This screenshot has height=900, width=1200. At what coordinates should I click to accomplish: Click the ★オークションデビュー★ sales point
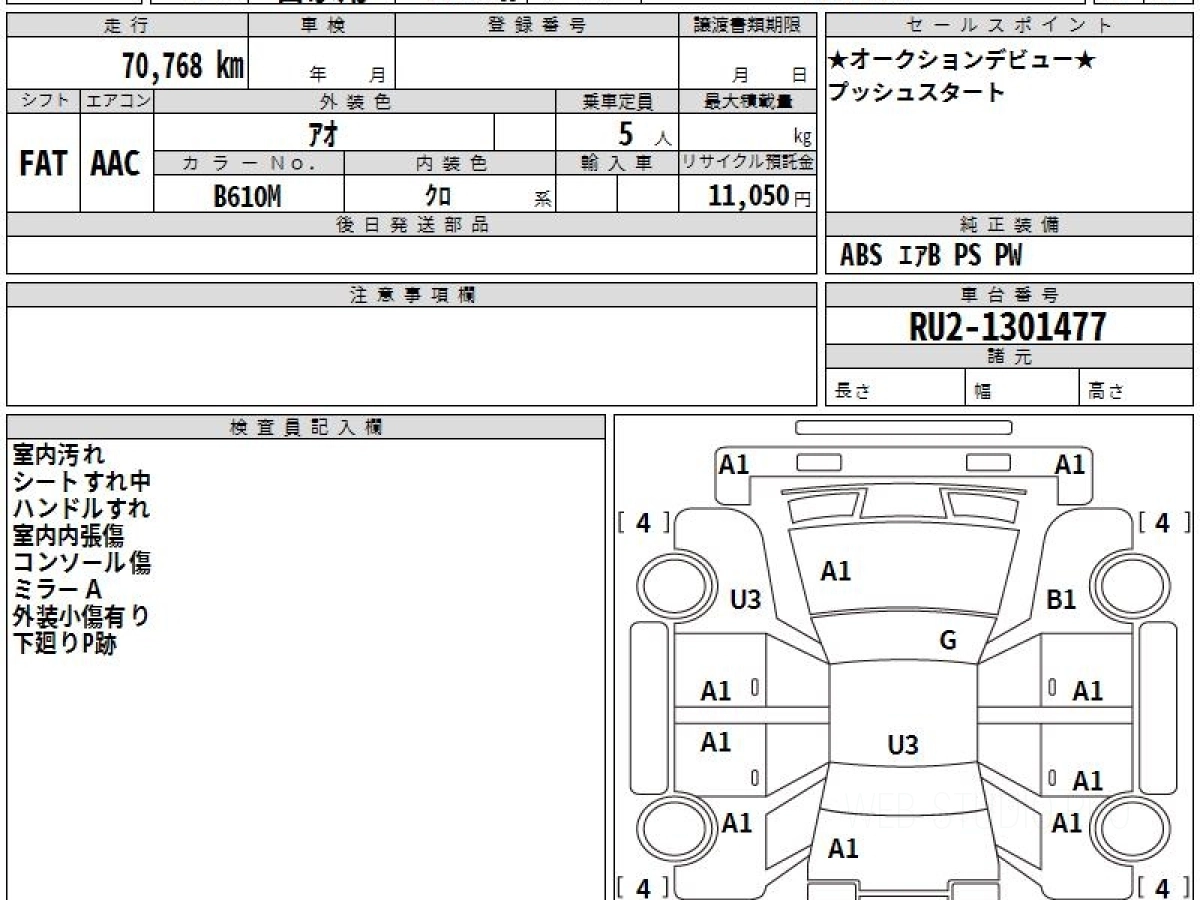[x=962, y=62]
